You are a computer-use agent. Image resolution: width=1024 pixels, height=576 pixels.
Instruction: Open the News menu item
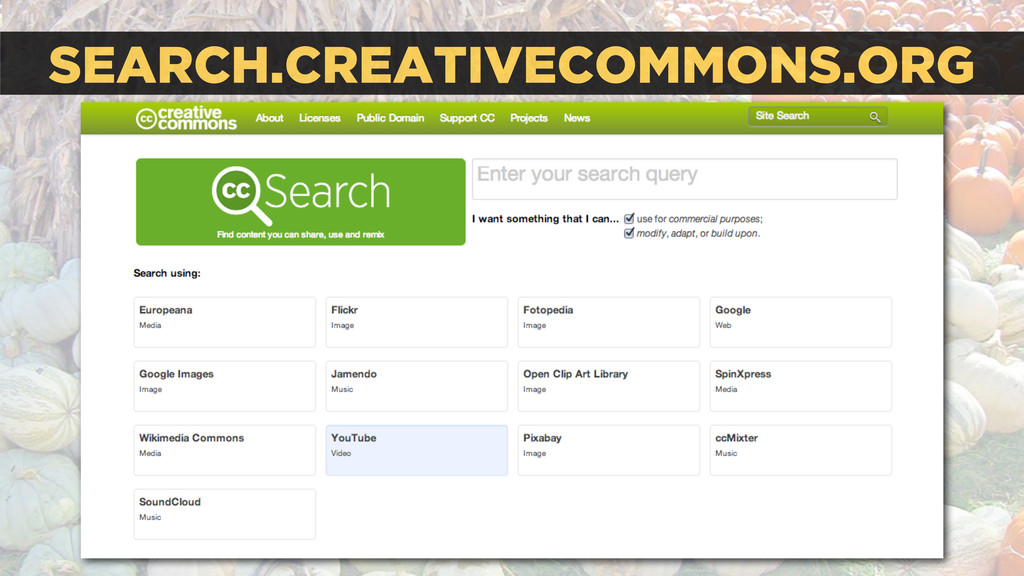tap(577, 118)
